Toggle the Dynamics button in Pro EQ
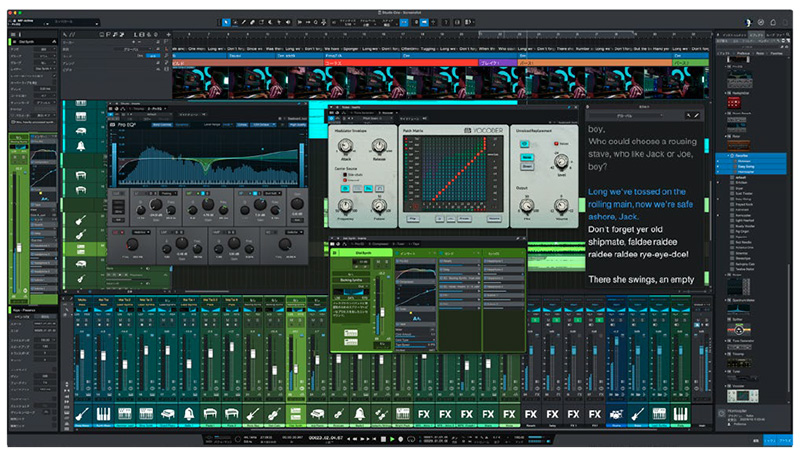Viewport: 800px width, 454px height. pos(182,124)
